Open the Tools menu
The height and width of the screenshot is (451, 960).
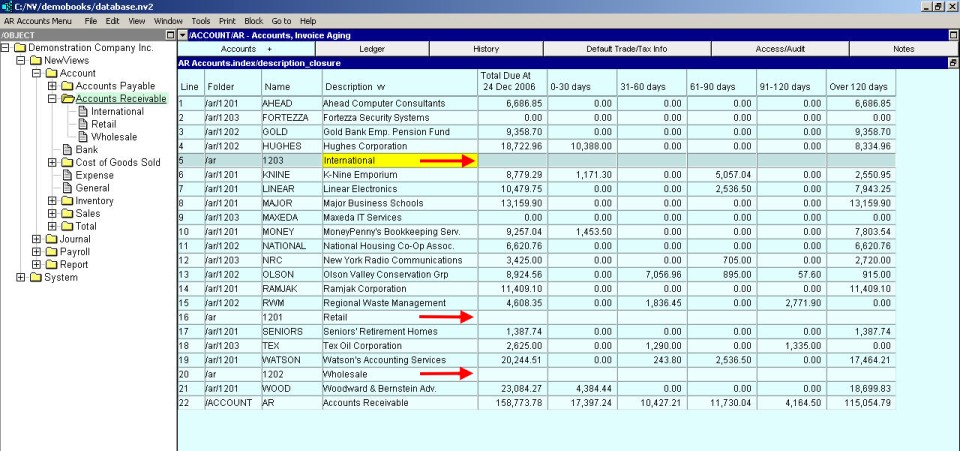click(x=201, y=20)
